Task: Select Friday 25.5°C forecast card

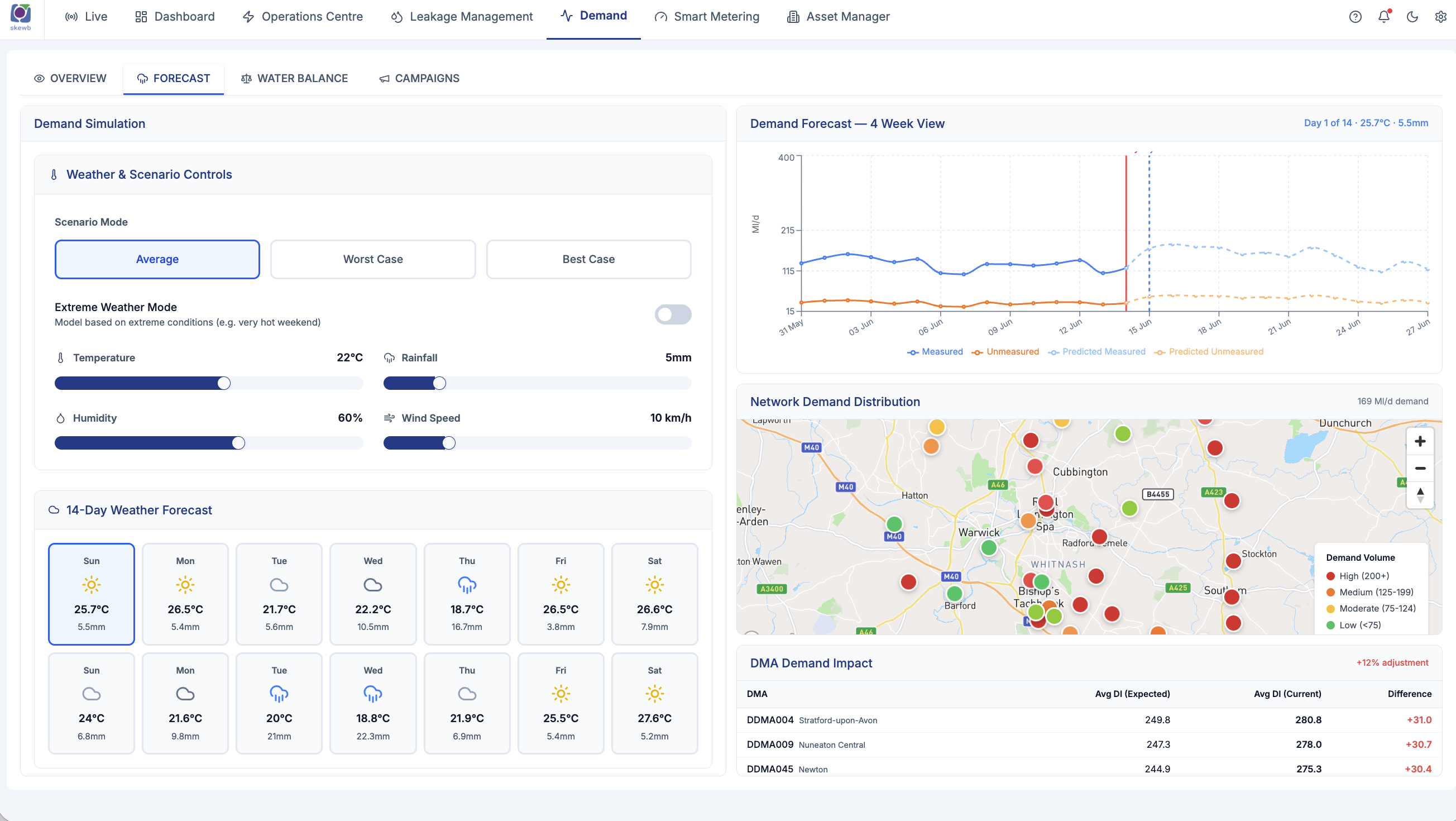Action: tap(561, 703)
